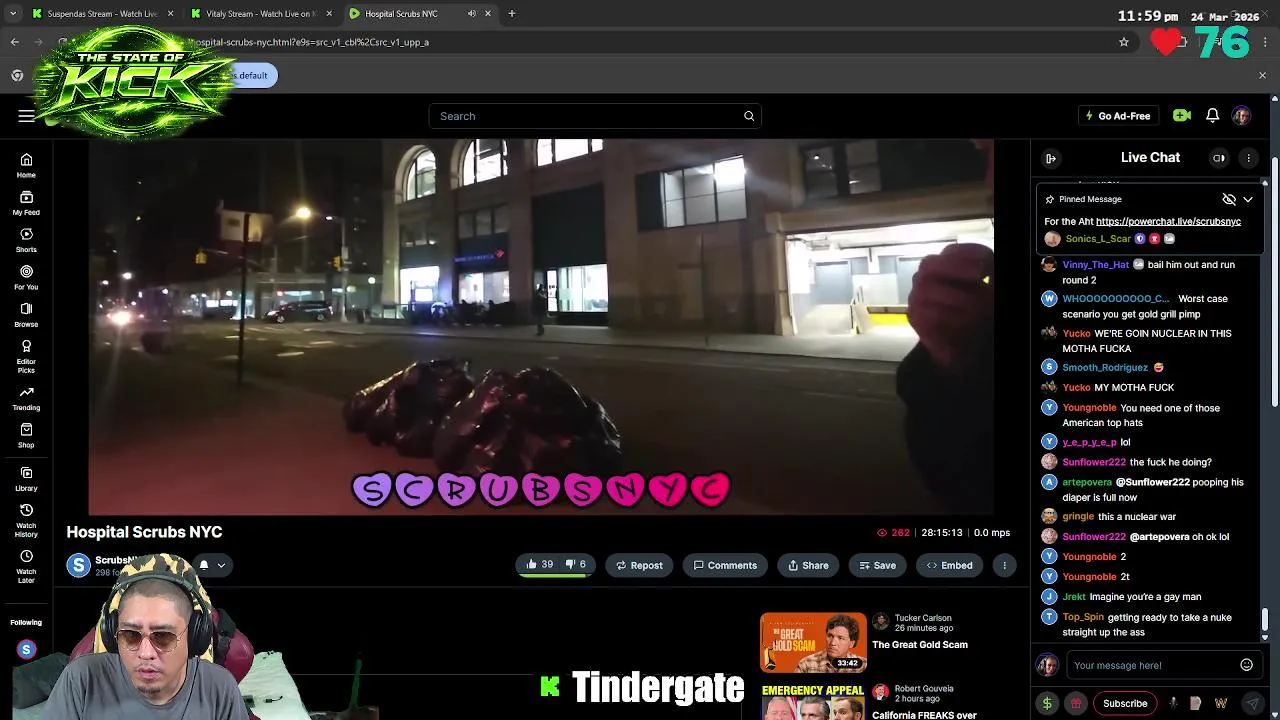Viewport: 1280px width, 720px height.
Task: Open Watch History in the sidebar
Action: coord(26,520)
